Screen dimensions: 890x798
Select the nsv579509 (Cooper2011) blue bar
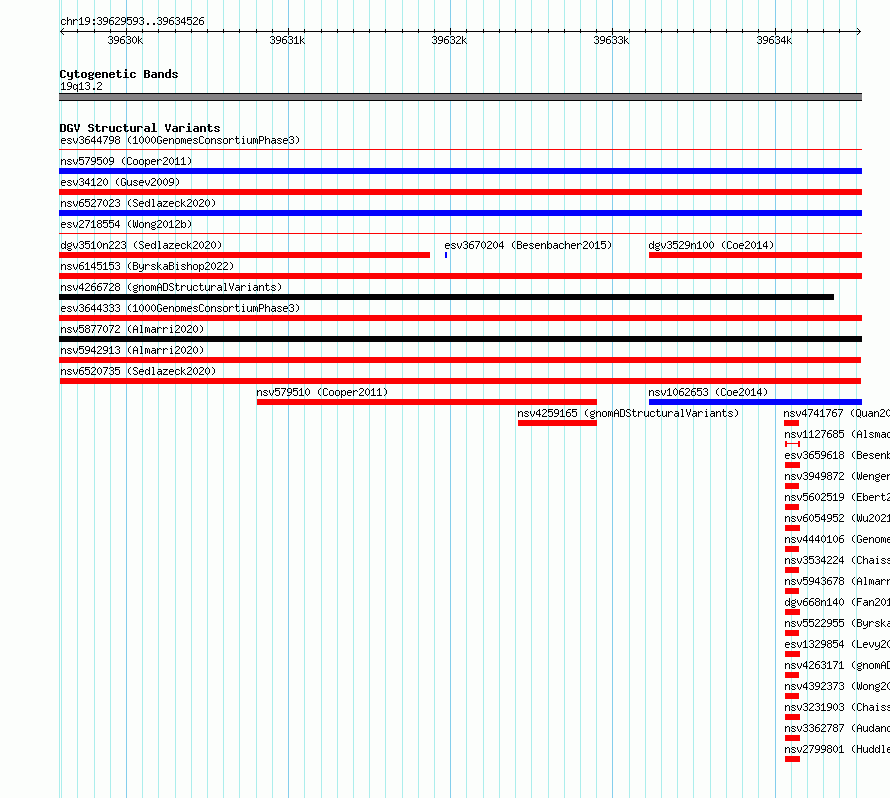pos(460,171)
